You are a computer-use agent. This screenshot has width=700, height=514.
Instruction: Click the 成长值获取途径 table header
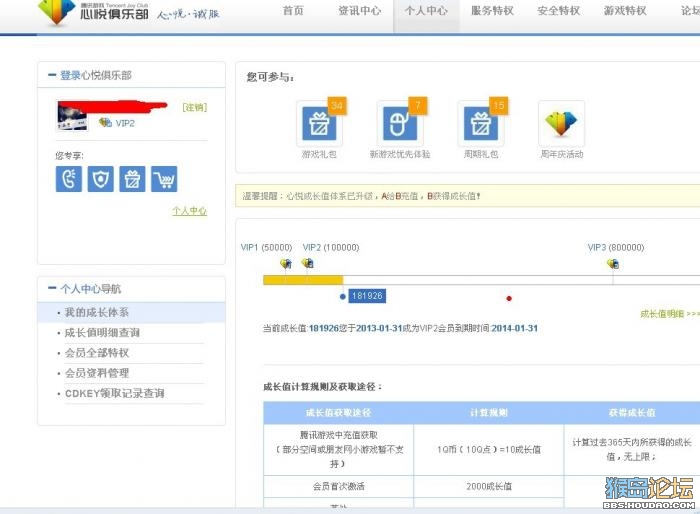coord(338,413)
